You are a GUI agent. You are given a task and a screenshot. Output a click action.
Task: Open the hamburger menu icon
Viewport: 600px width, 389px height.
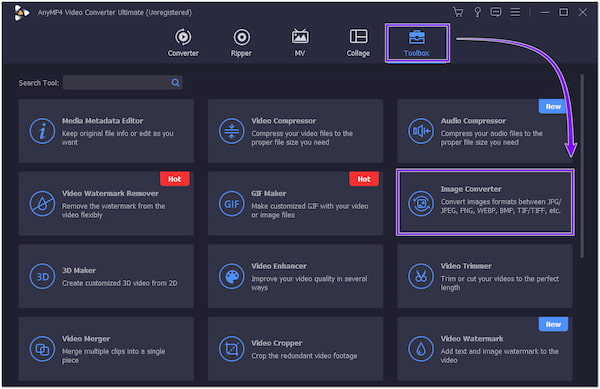coord(515,12)
